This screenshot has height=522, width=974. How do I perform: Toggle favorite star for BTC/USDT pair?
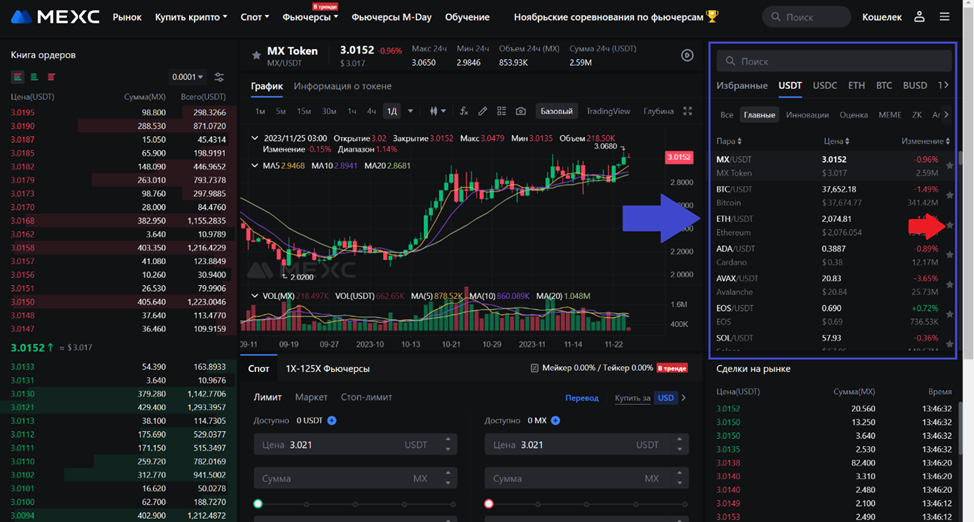click(x=949, y=195)
